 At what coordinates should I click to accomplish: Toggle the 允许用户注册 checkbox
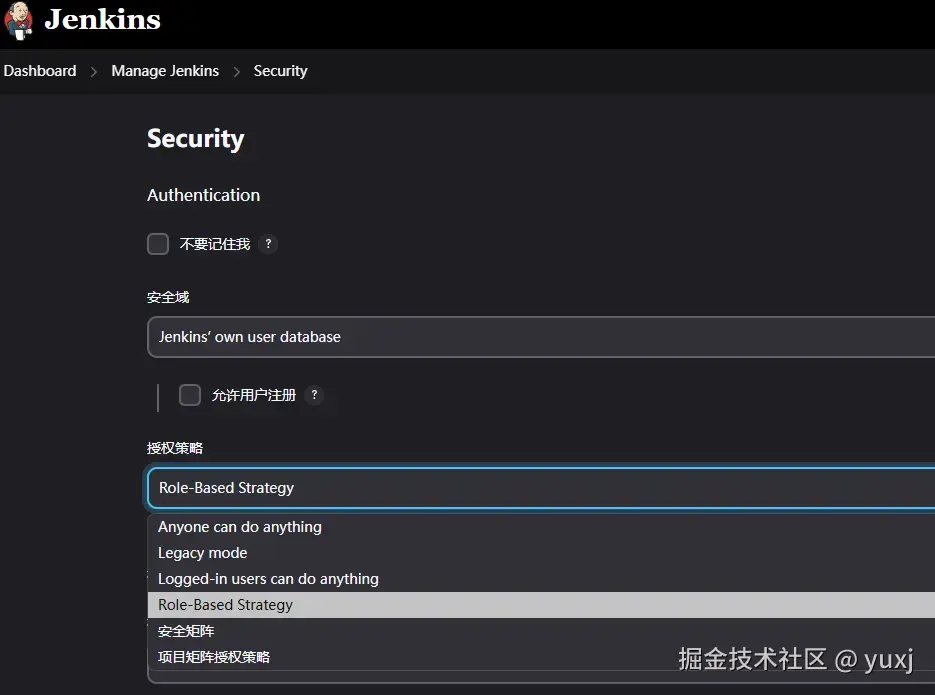click(190, 395)
